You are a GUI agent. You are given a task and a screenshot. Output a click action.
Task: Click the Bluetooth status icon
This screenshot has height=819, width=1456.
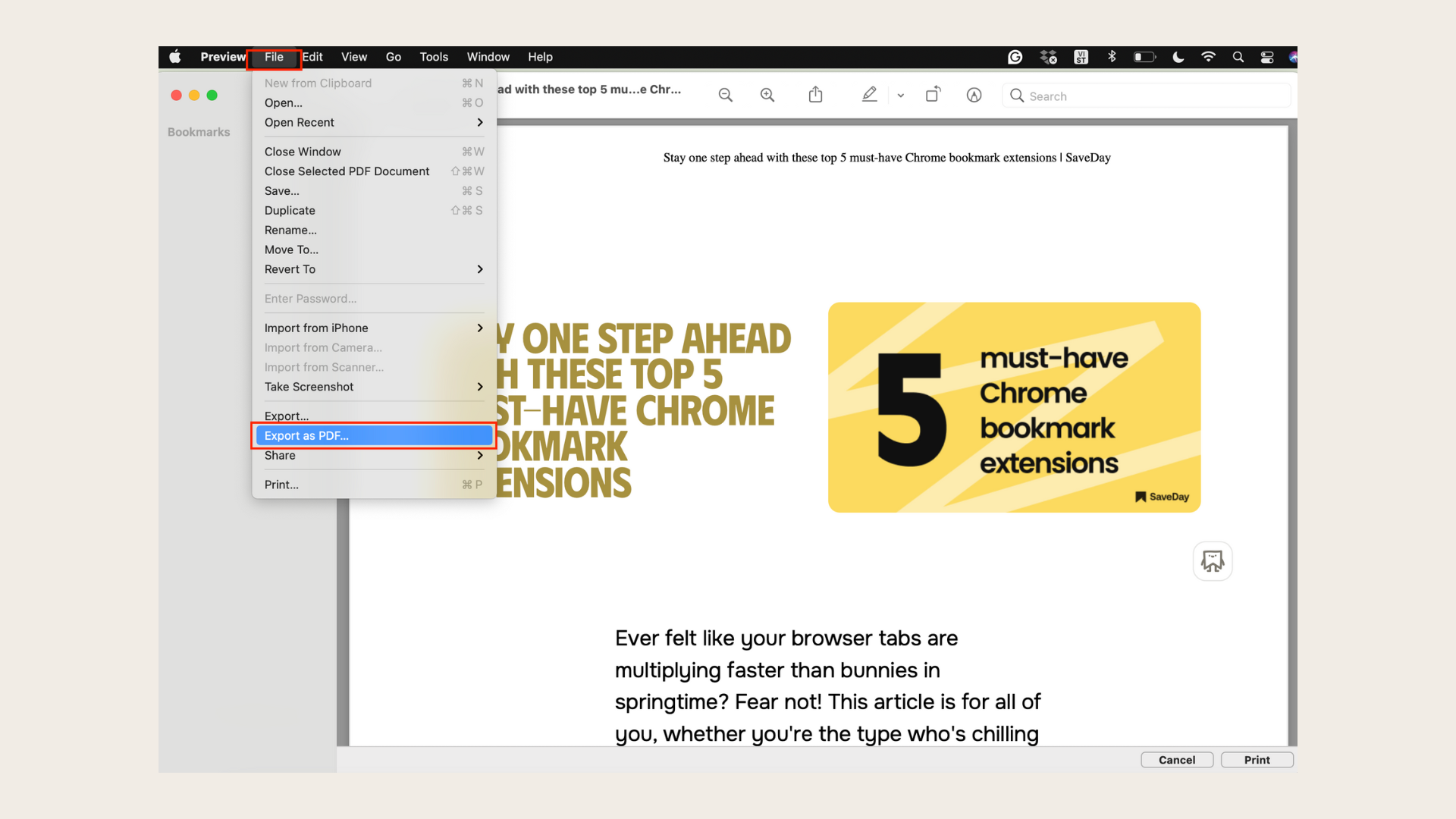click(x=1112, y=57)
